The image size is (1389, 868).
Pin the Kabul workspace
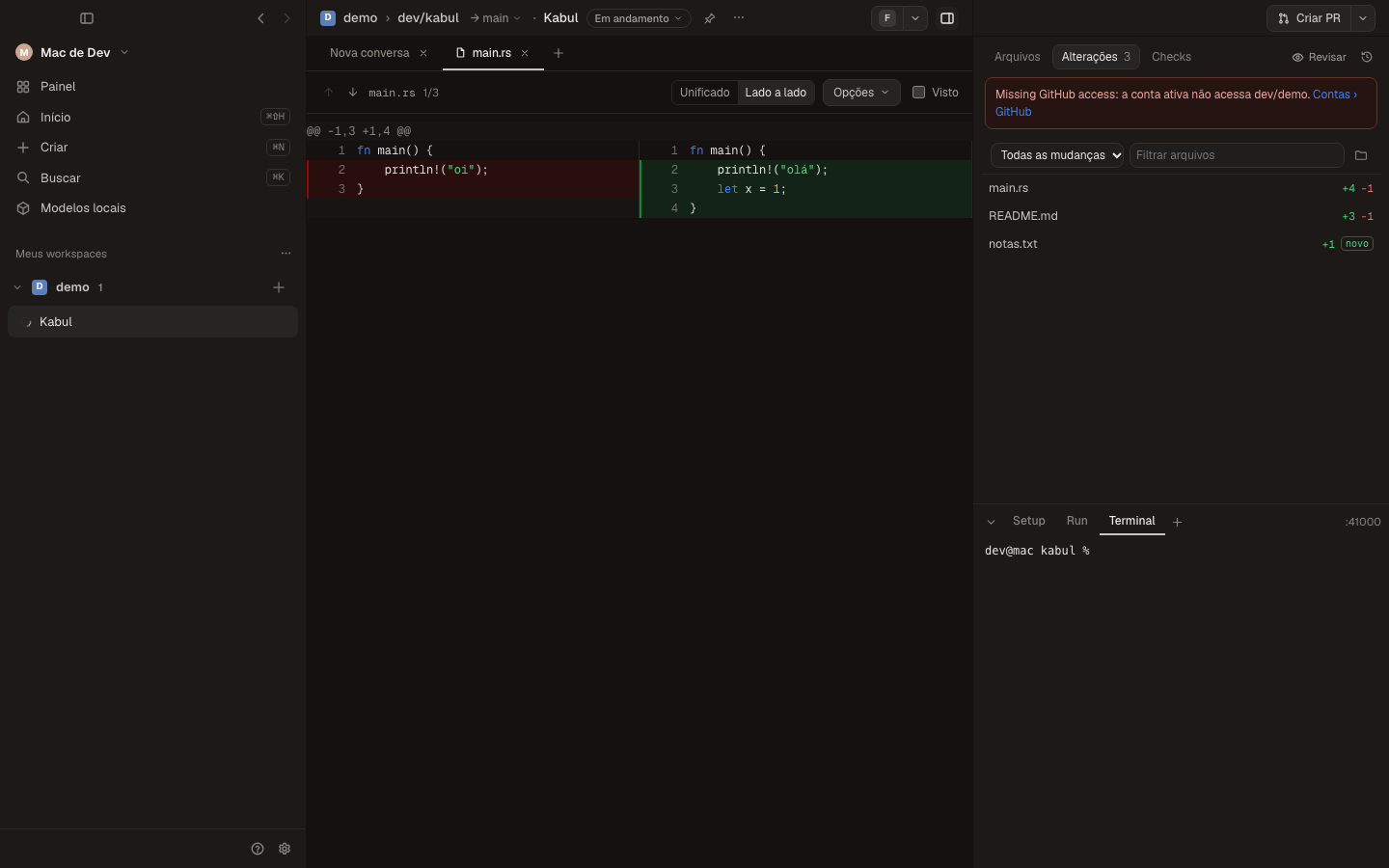[710, 18]
